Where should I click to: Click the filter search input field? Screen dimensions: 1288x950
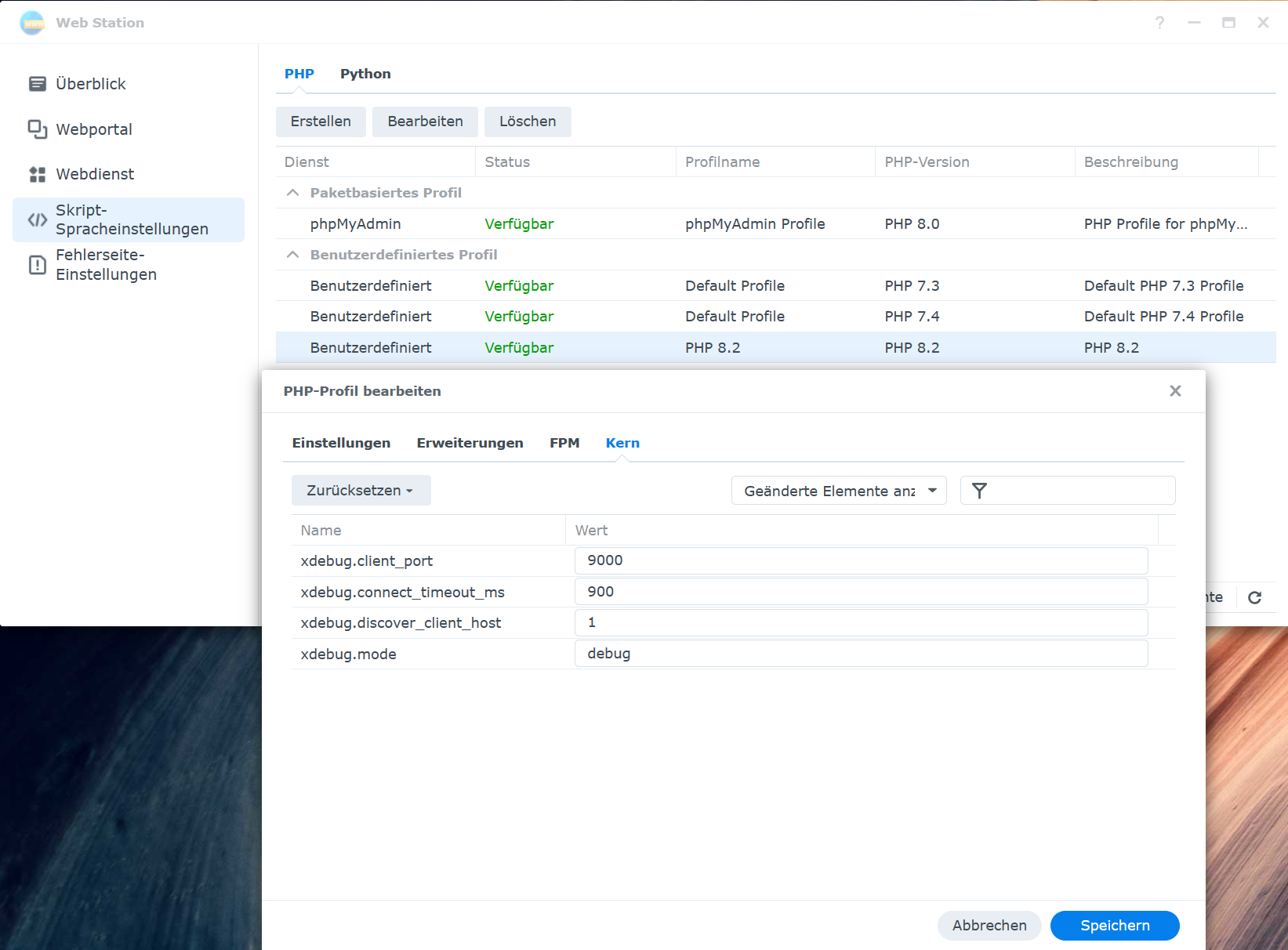tap(1068, 491)
